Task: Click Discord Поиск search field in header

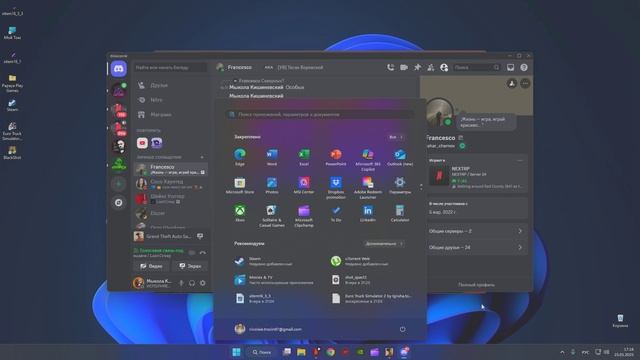Action: [x=477, y=67]
